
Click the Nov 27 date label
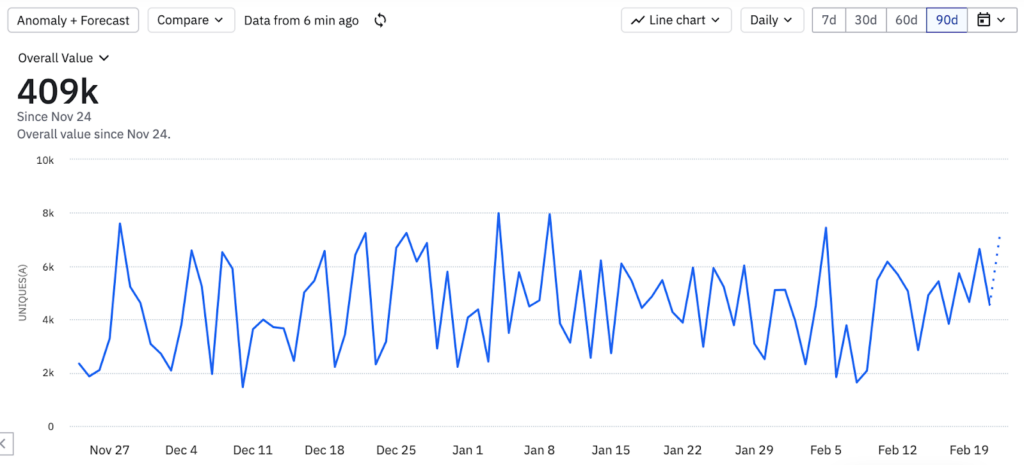click(110, 450)
